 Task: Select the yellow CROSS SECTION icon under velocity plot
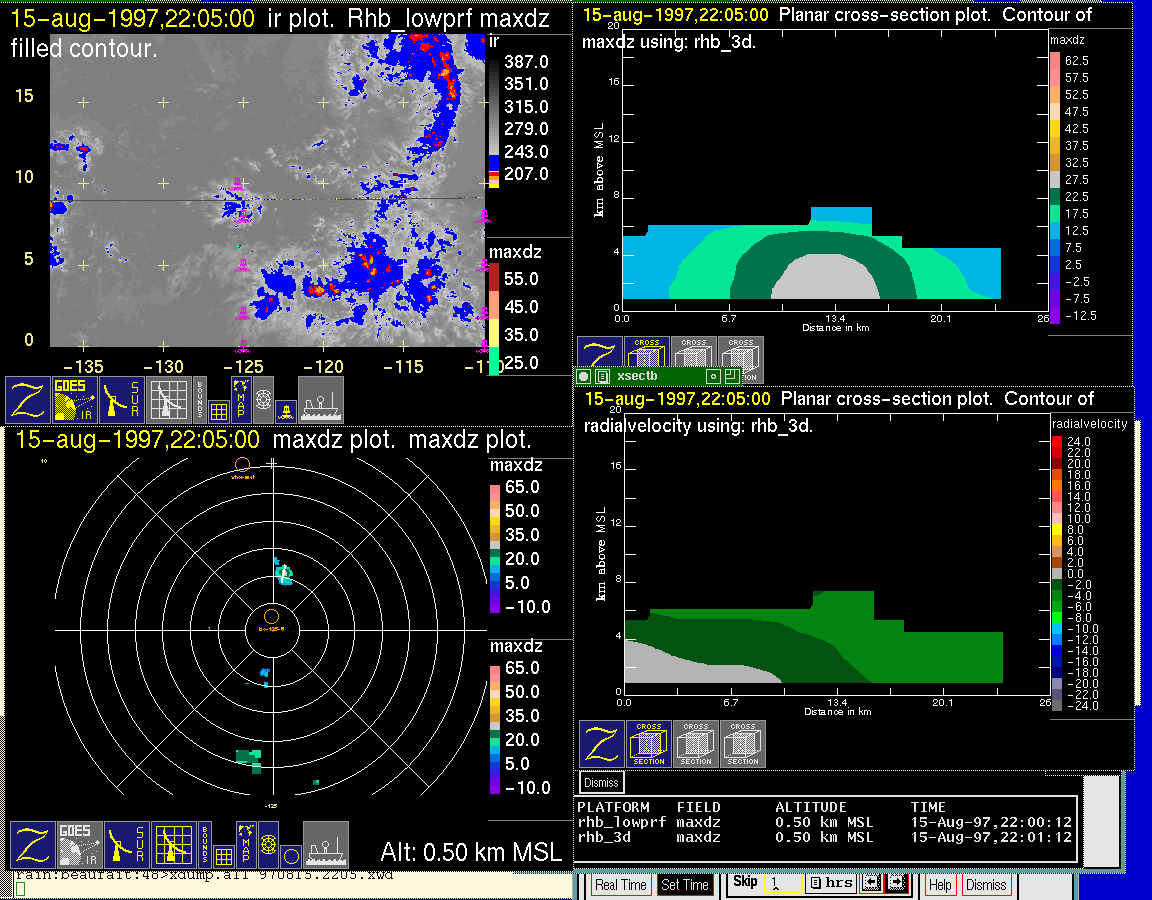click(x=649, y=744)
